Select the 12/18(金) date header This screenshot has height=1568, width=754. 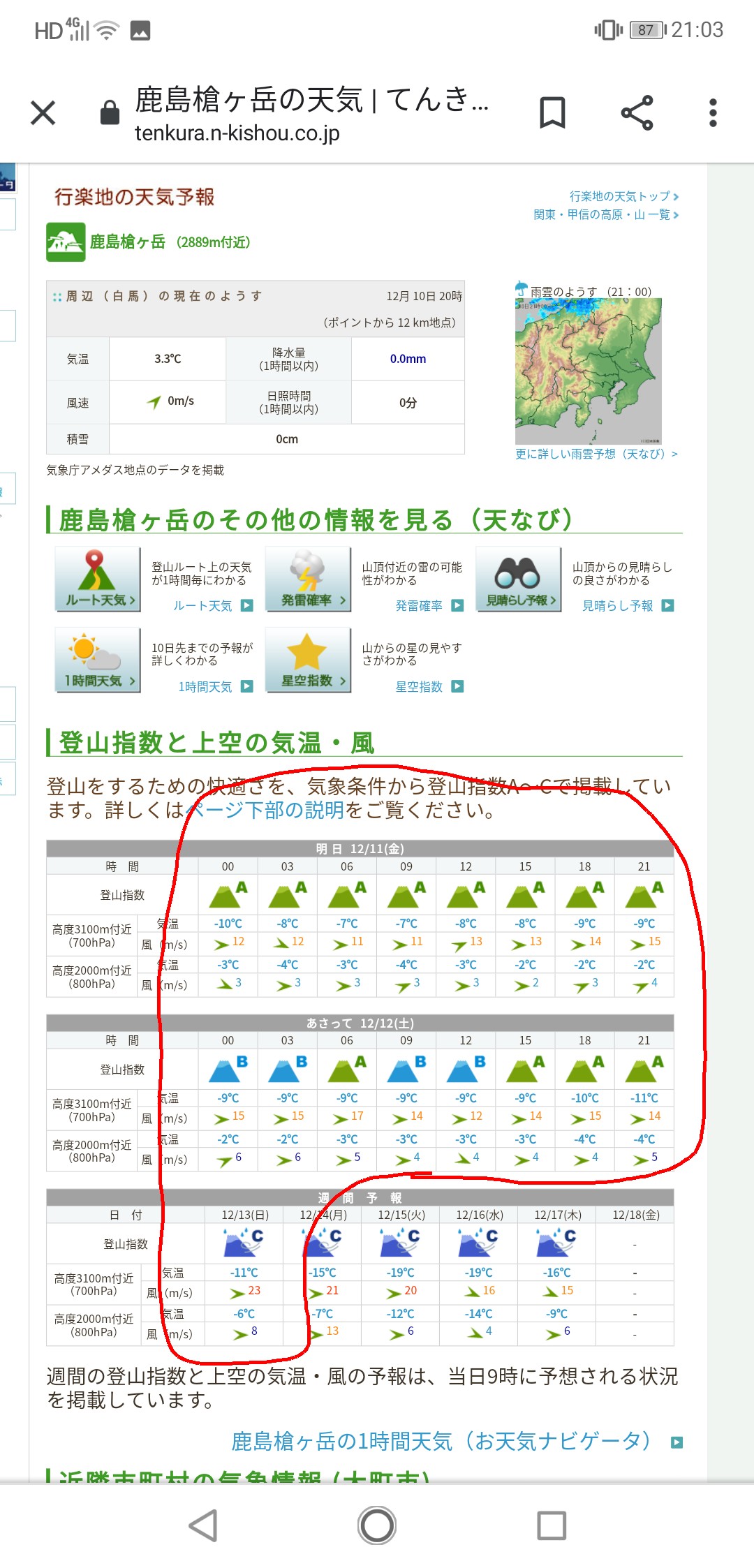pyautogui.click(x=635, y=1215)
